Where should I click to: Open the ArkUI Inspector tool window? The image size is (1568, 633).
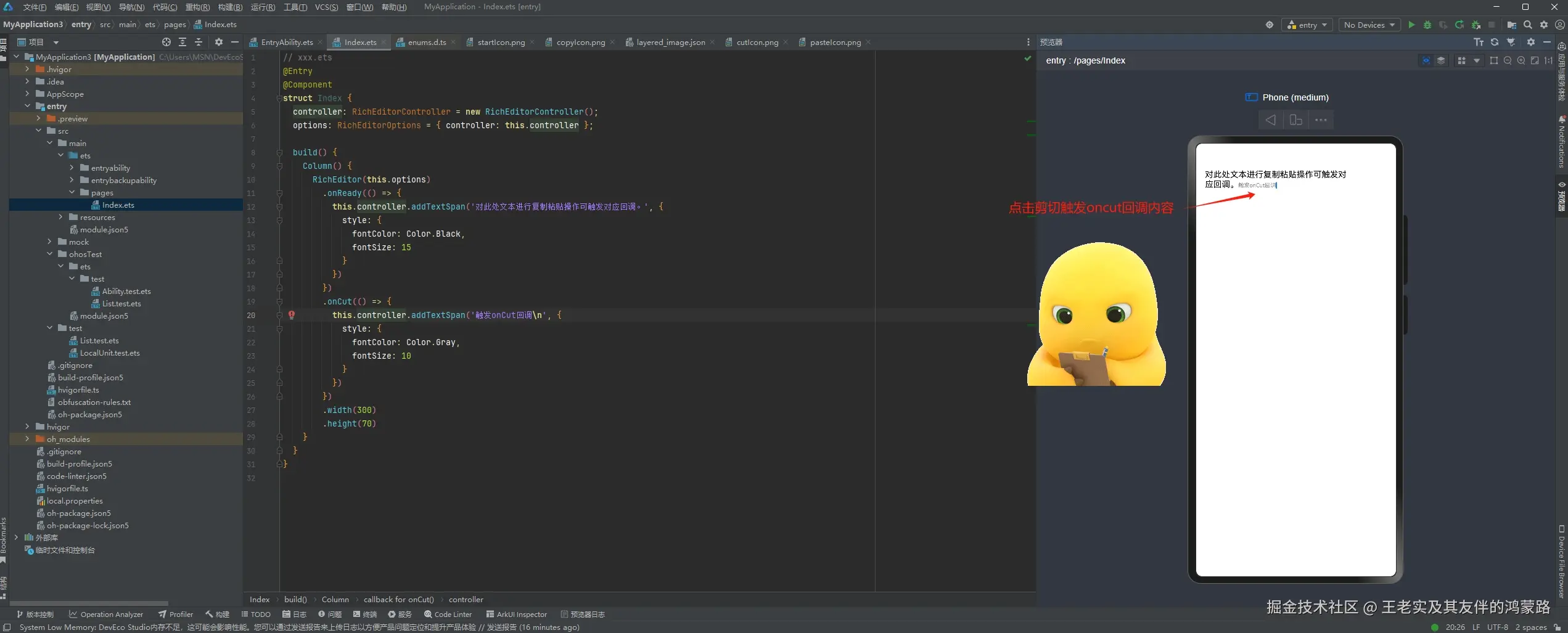coord(517,615)
